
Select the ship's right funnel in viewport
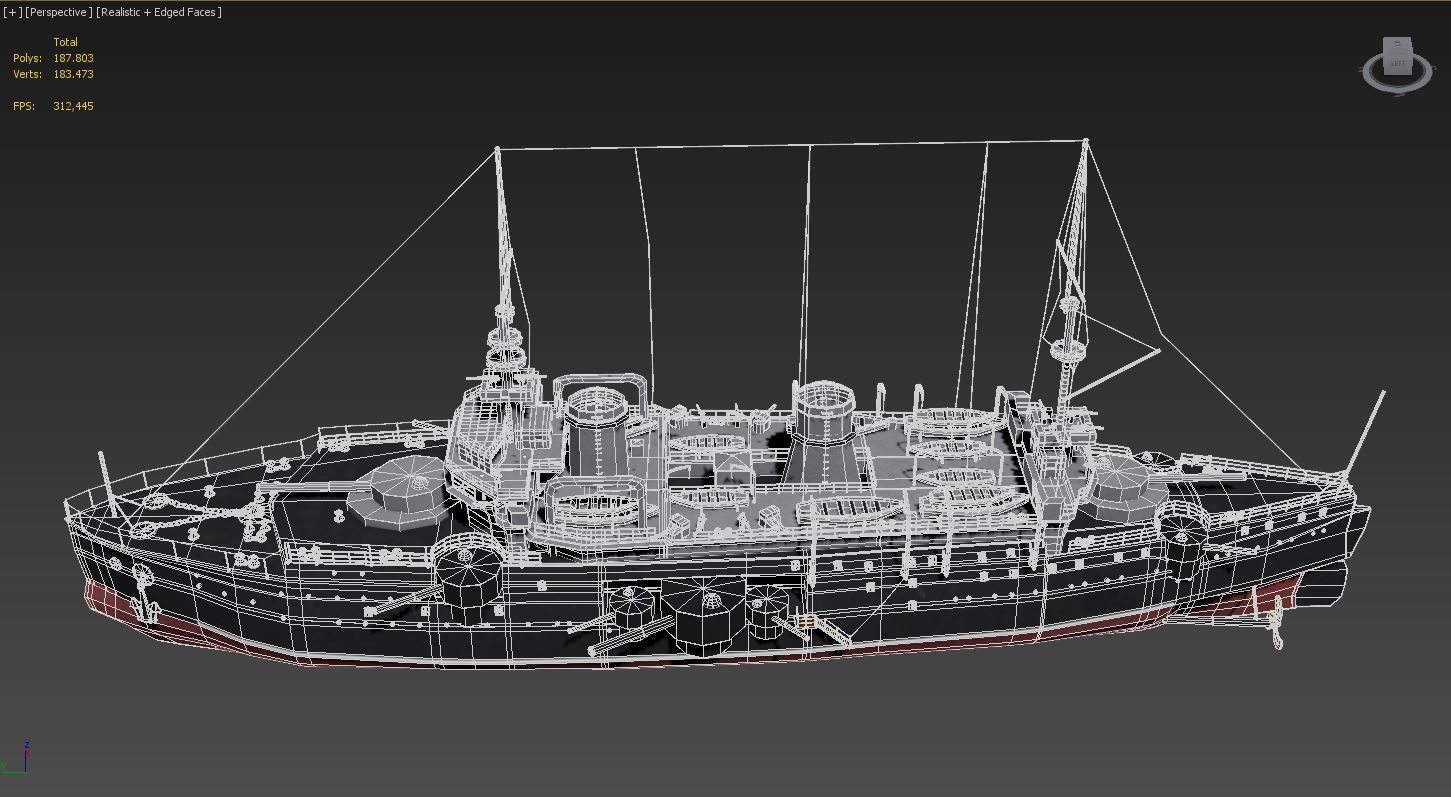[824, 432]
